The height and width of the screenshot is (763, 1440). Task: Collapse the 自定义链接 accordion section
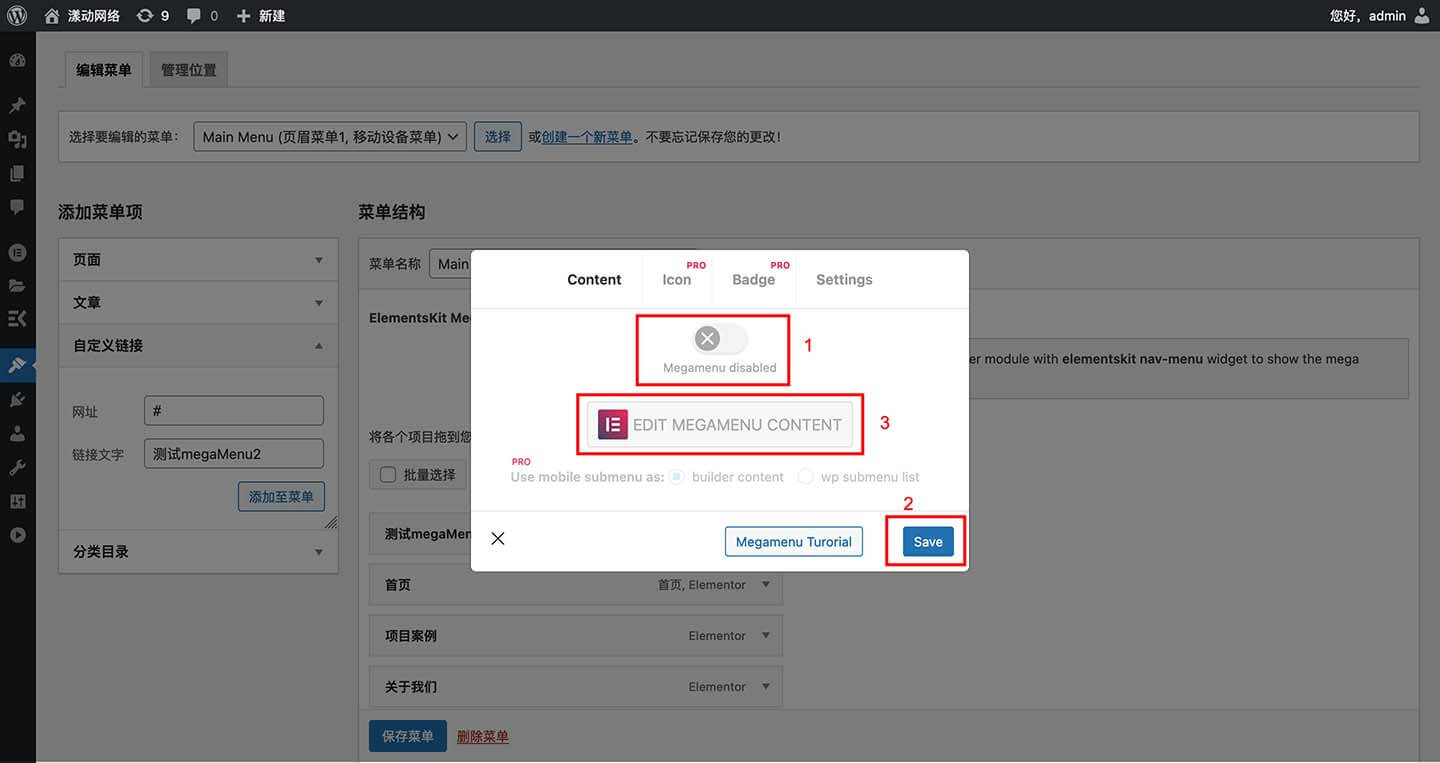coord(198,346)
